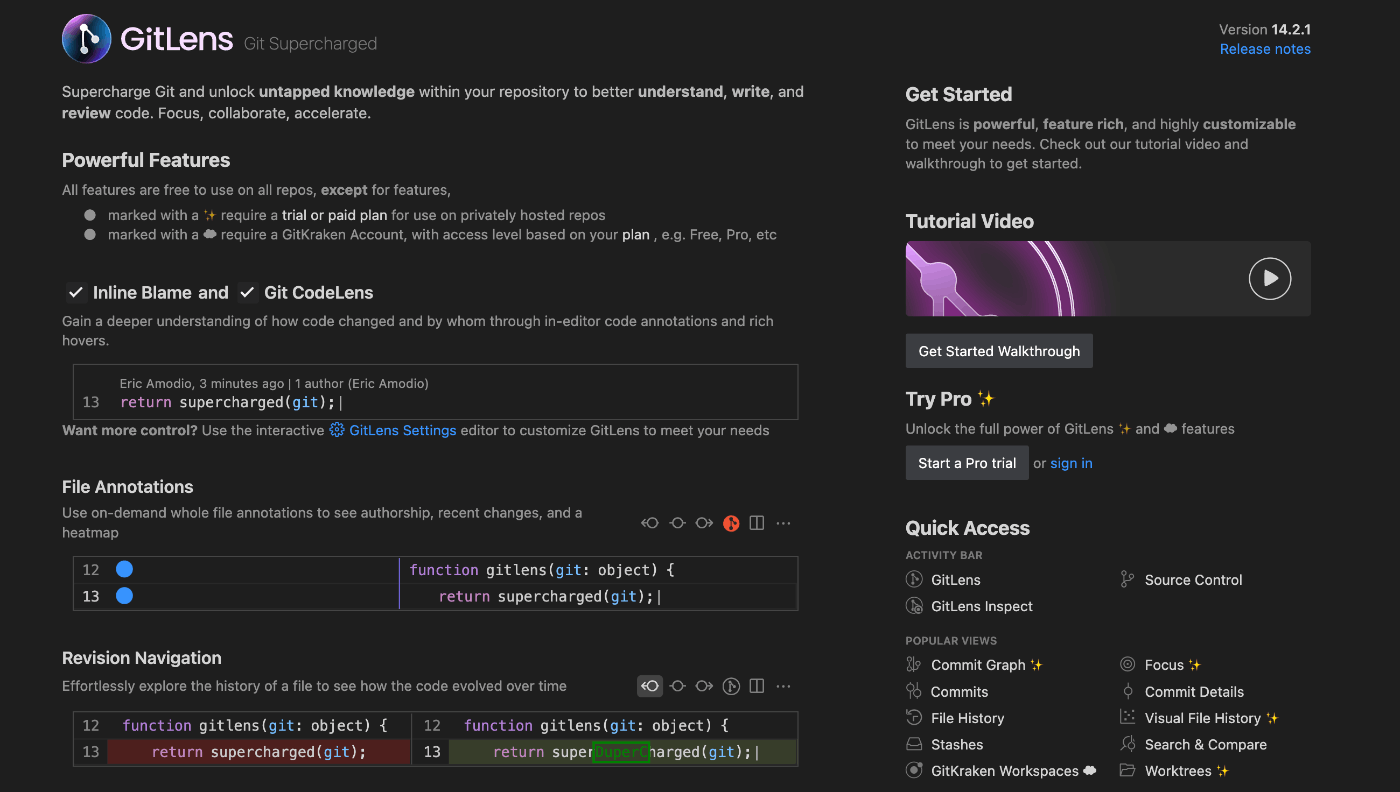Click the split editor icon under File Annotations
Image resolution: width=1400 pixels, height=792 pixels.
[757, 523]
